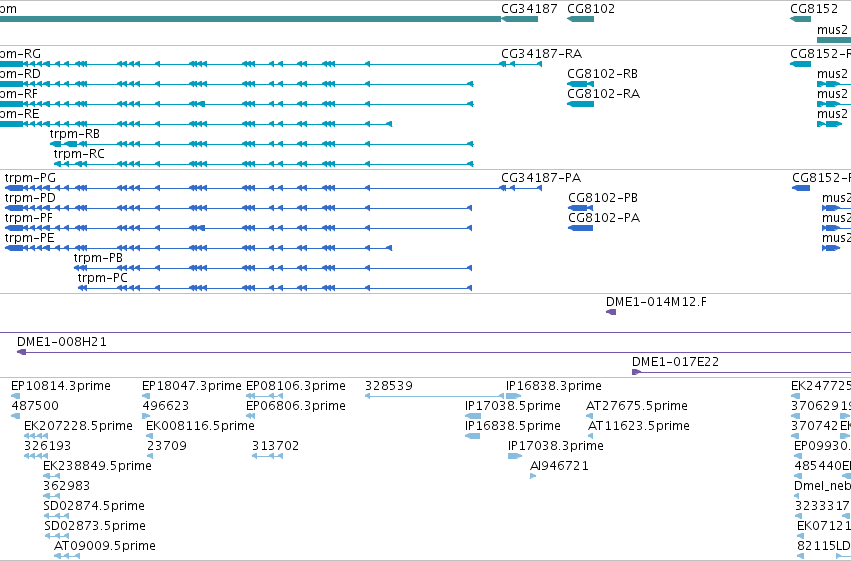The width and height of the screenshot is (851, 561).
Task: Click the EK238849.5prime EST label
Action: click(97, 467)
